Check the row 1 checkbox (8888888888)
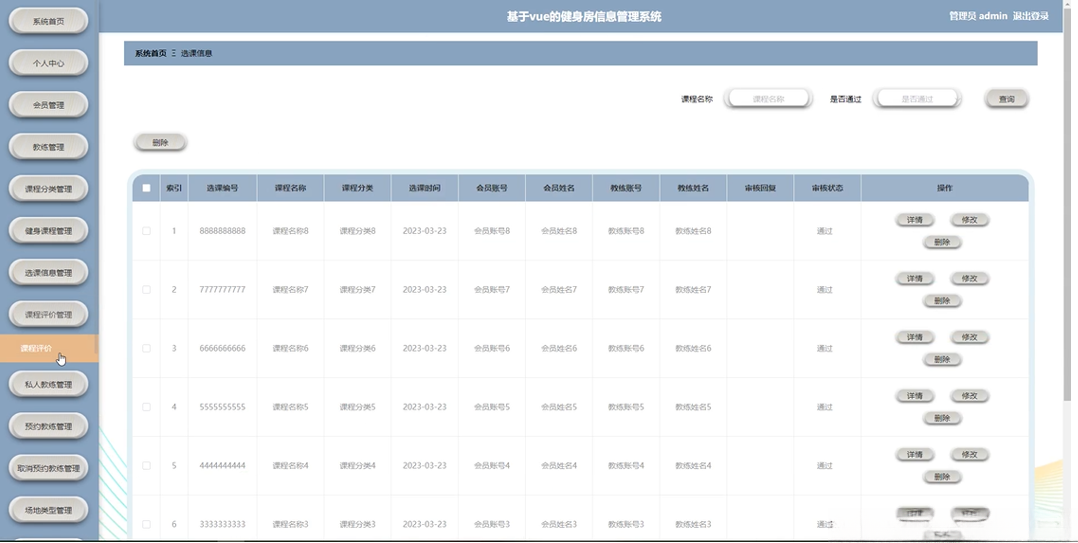 click(x=146, y=231)
